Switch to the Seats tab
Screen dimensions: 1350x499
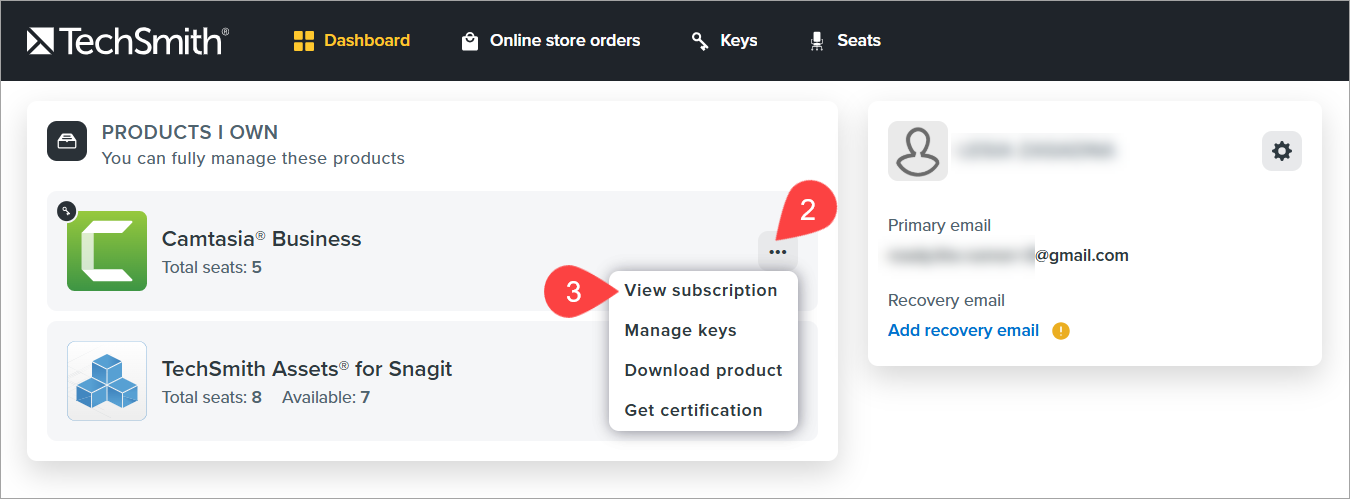845,41
